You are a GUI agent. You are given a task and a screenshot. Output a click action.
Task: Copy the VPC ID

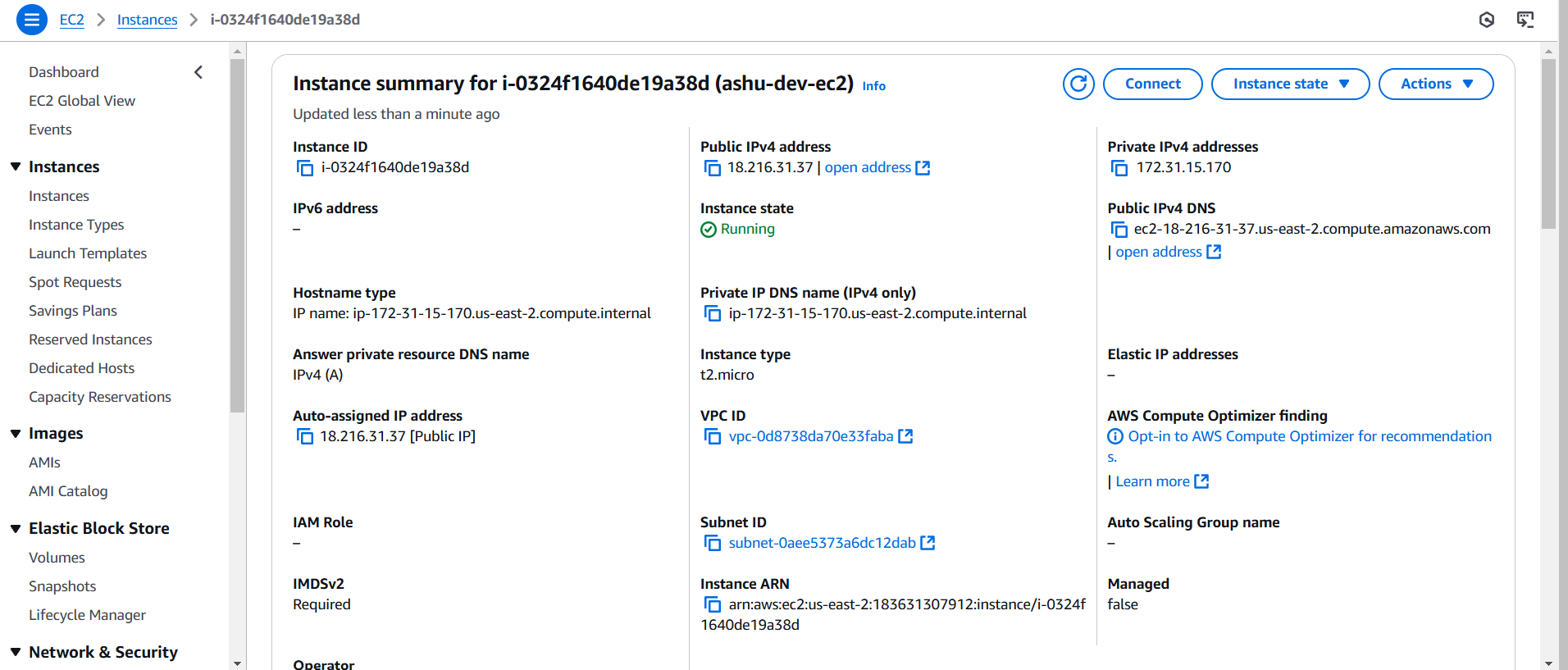click(x=713, y=436)
